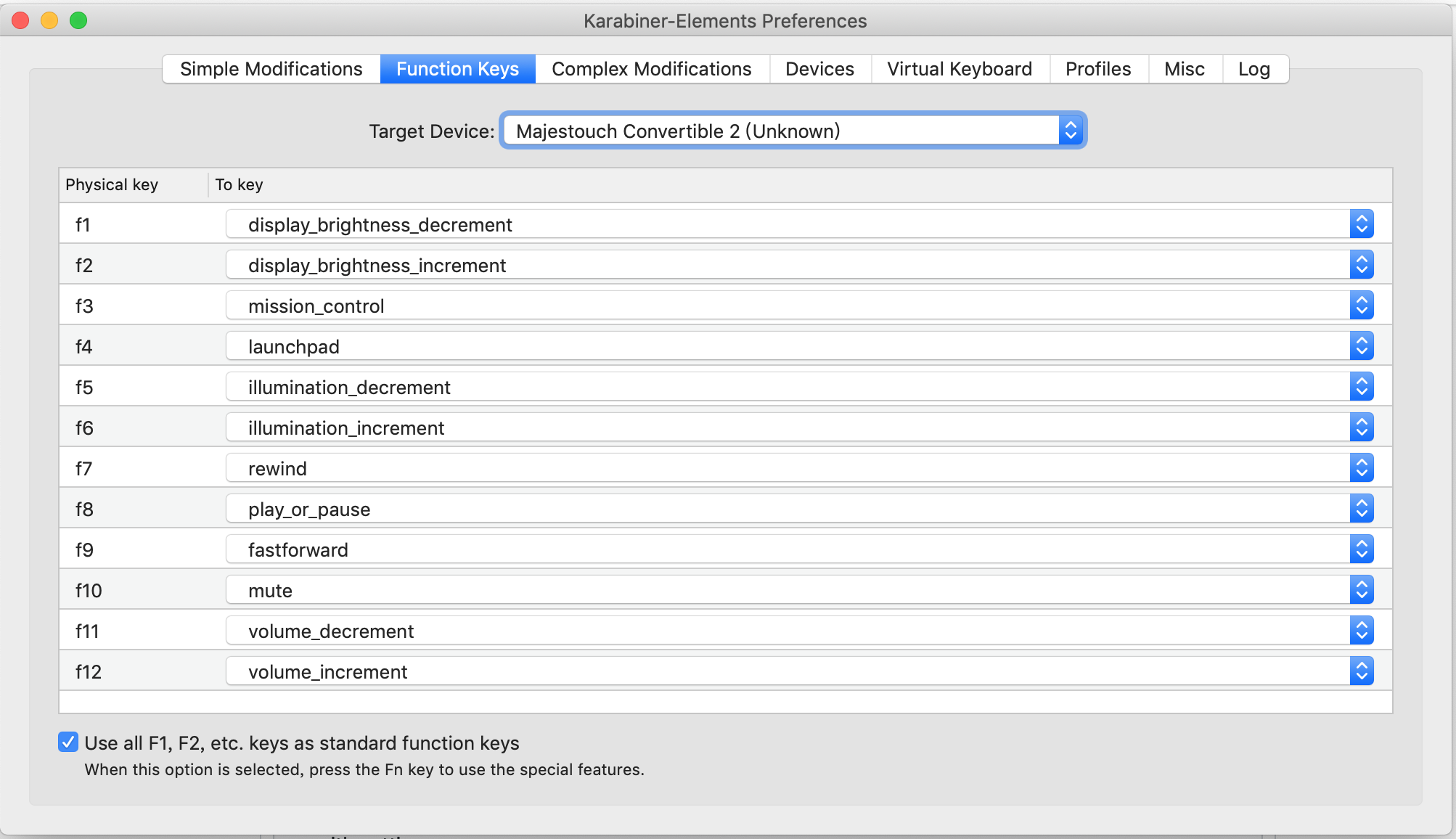
Task: Open the Complex Modifications tab
Action: click(651, 69)
